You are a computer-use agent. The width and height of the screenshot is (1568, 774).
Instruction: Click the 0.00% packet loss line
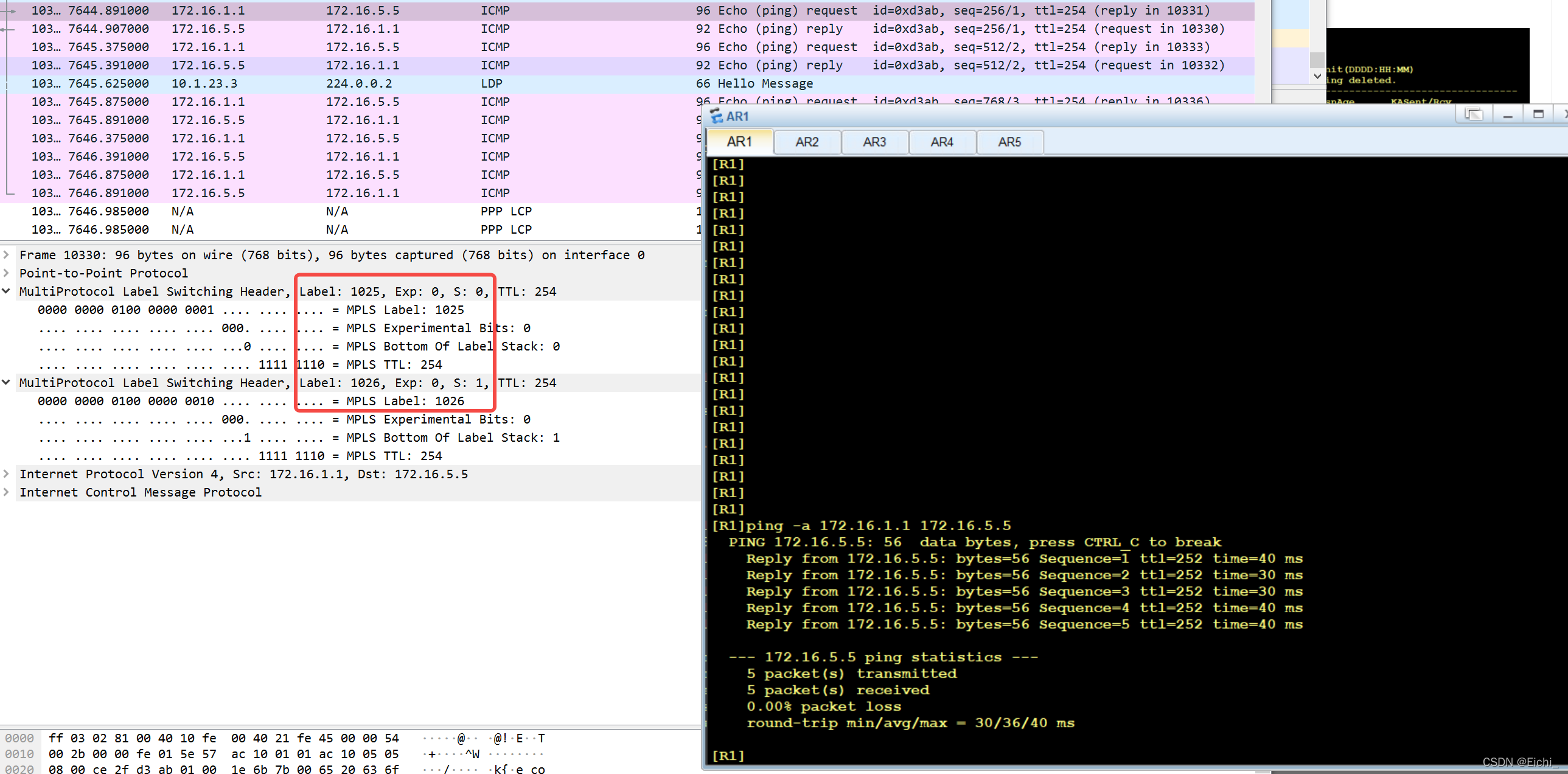tap(824, 706)
